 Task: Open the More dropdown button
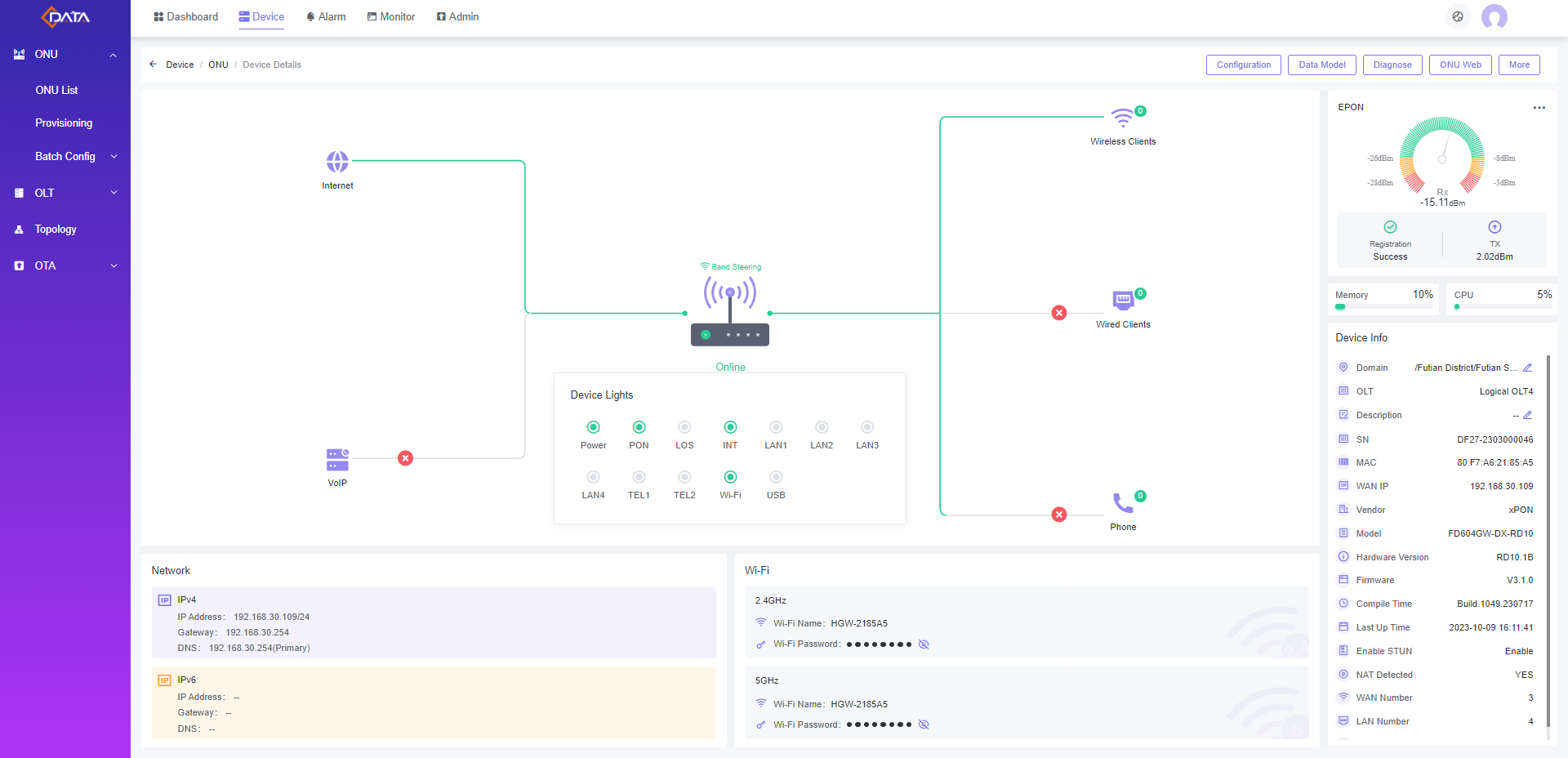pos(1519,65)
